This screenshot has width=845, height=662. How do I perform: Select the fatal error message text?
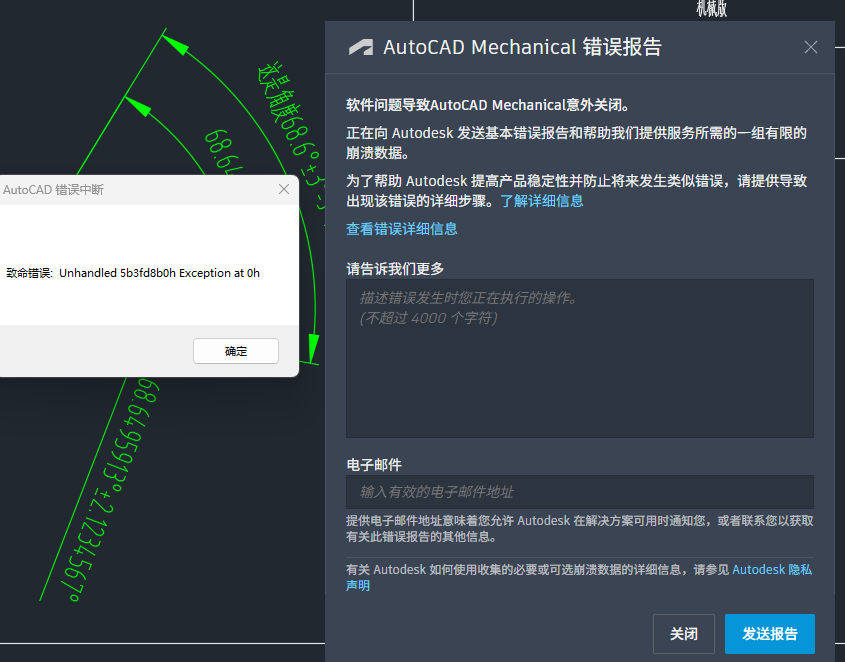click(x=133, y=273)
